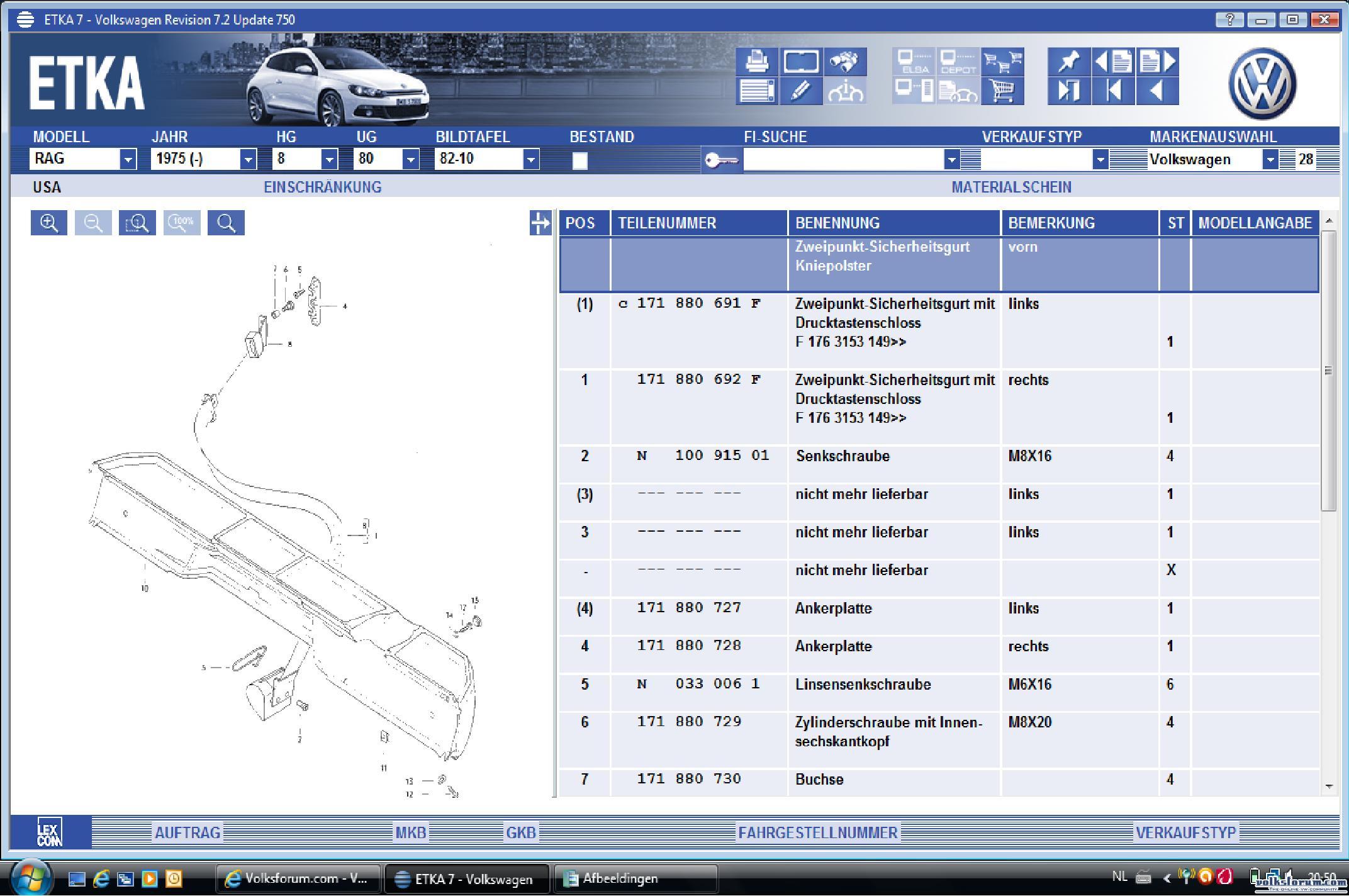Click the panel splitter arrow icon

(x=540, y=223)
